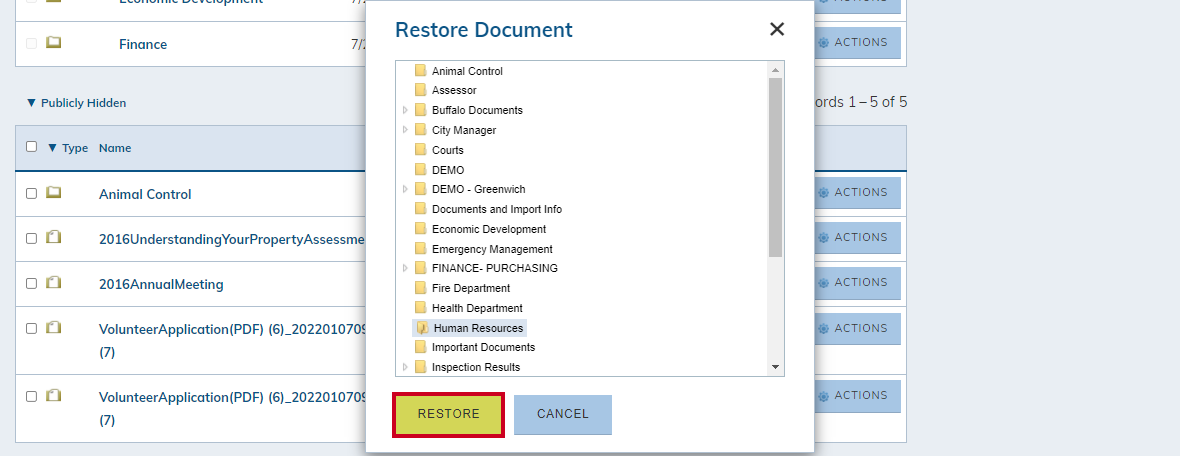Close the Restore Document dialog with X
The height and width of the screenshot is (456, 1180).
tap(777, 29)
